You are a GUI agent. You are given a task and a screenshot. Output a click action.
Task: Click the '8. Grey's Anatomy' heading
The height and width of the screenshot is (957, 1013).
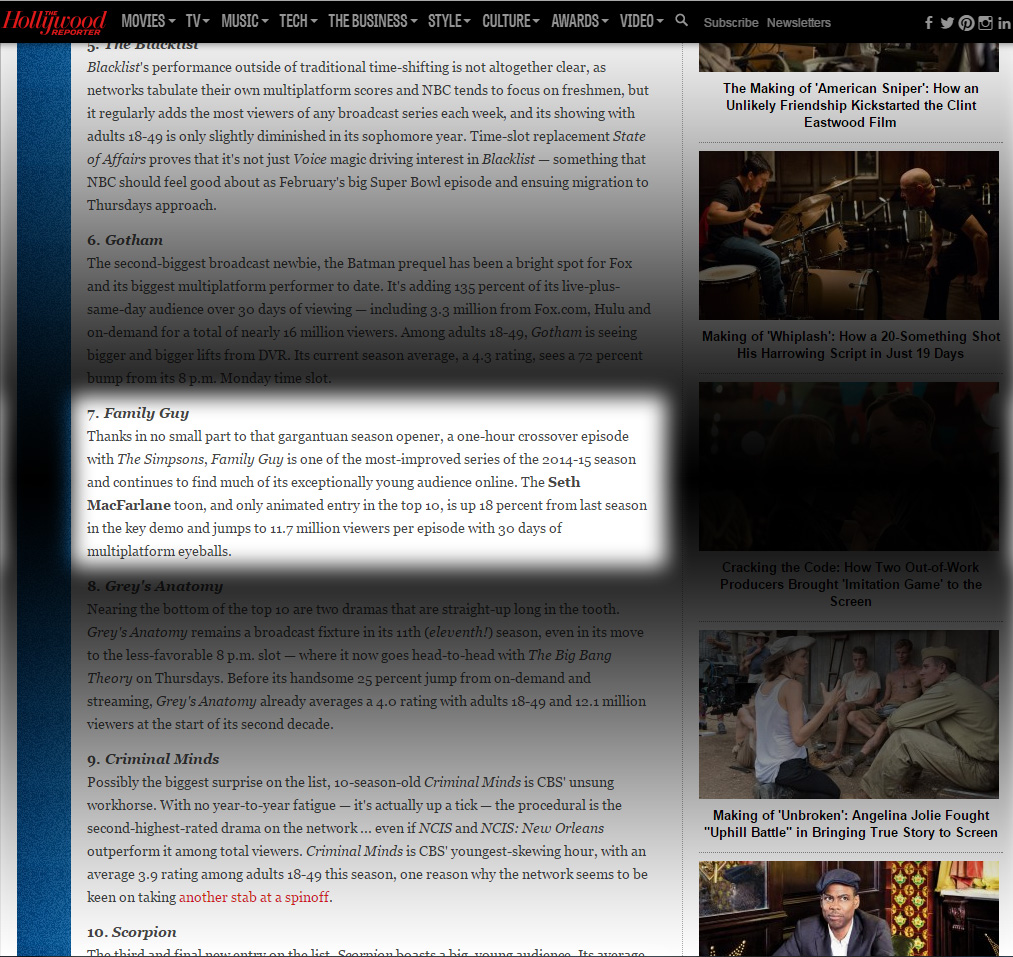click(x=154, y=586)
